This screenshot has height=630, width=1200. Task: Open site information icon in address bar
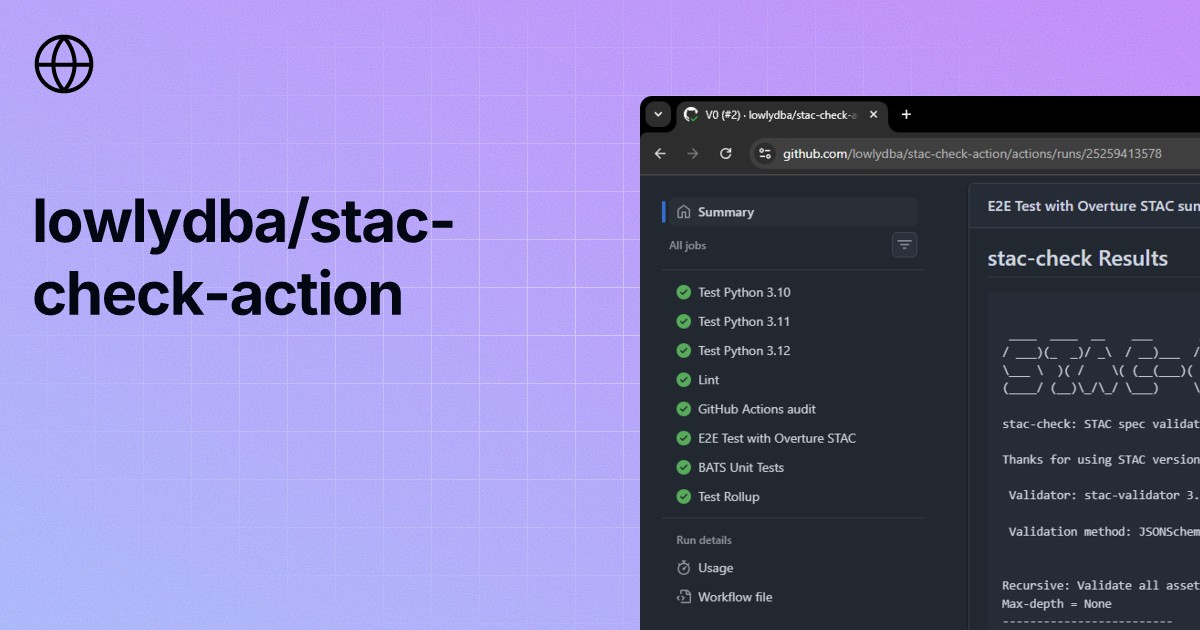click(x=765, y=154)
